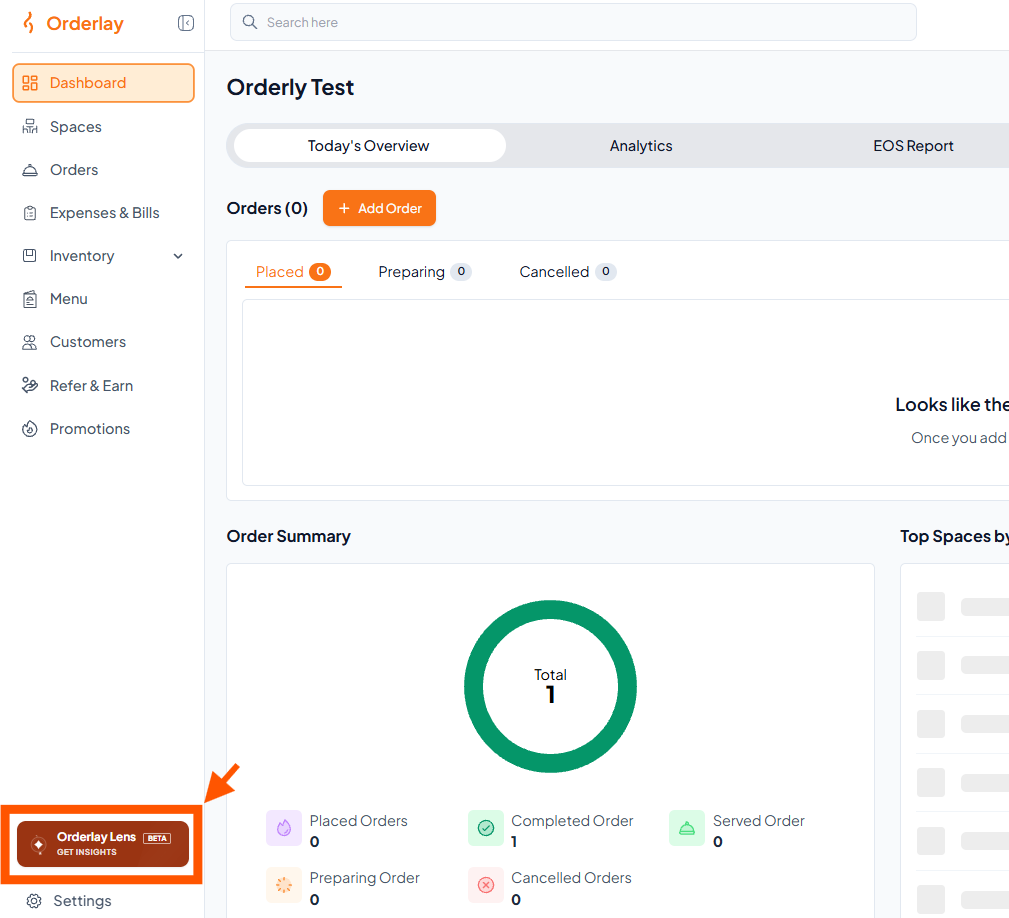Click the Placed Orders purple flame icon
Image resolution: width=1009 pixels, height=918 pixels.
coord(284,828)
